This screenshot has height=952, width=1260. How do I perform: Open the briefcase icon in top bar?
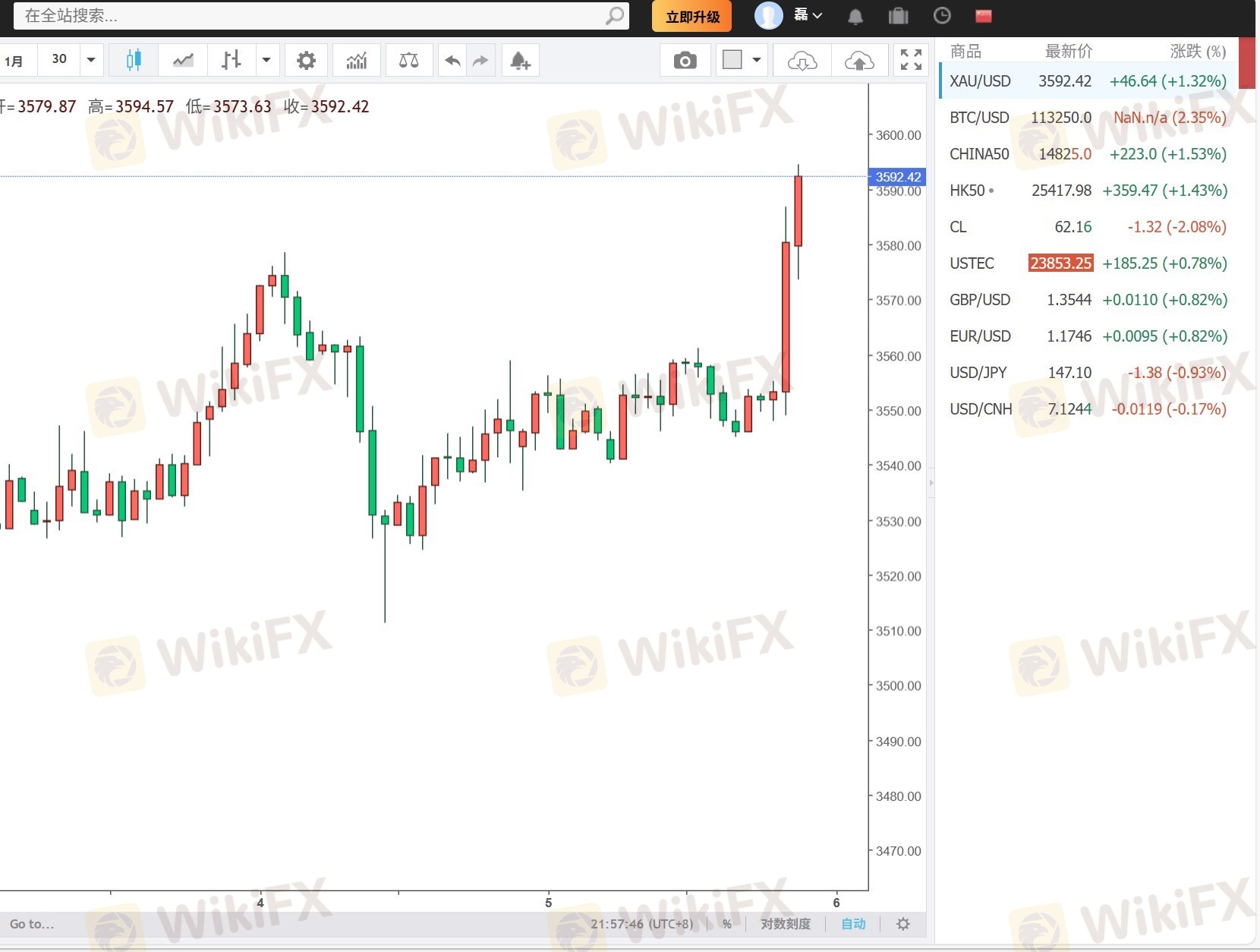tap(899, 16)
